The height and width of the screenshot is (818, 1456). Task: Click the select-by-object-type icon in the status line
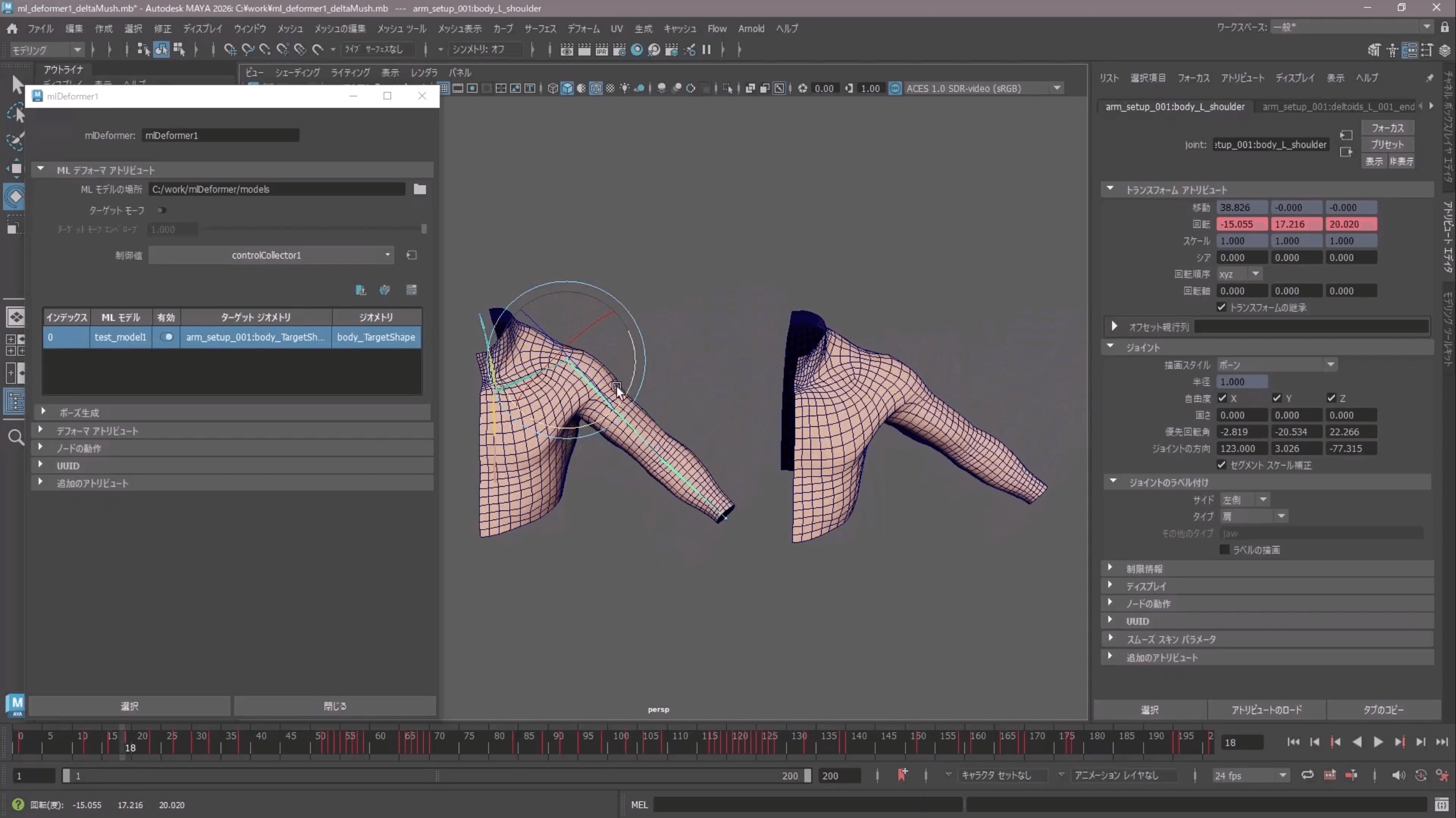pos(161,50)
